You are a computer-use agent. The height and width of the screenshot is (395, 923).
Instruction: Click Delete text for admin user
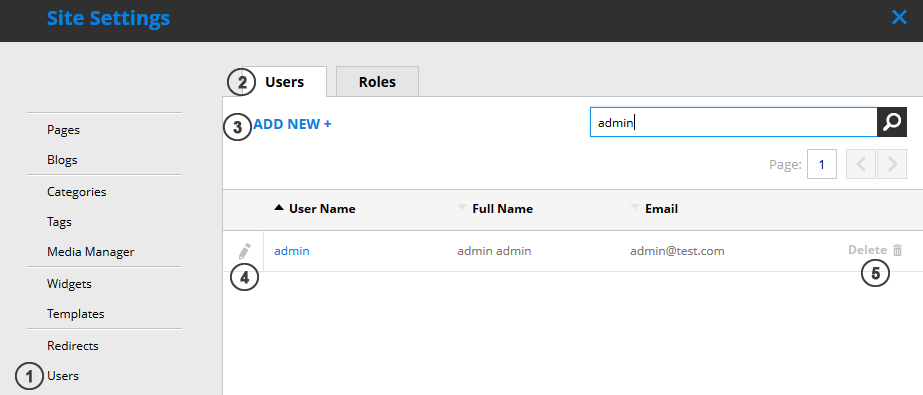coord(867,250)
